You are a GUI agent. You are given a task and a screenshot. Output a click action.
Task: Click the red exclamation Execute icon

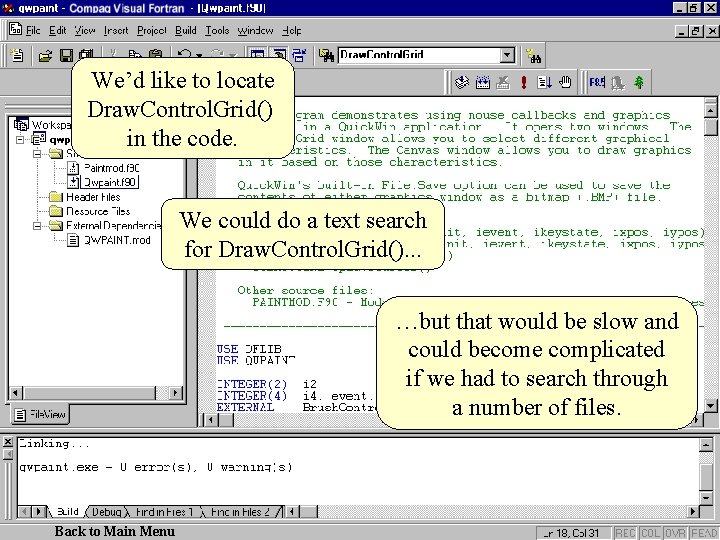click(x=523, y=83)
